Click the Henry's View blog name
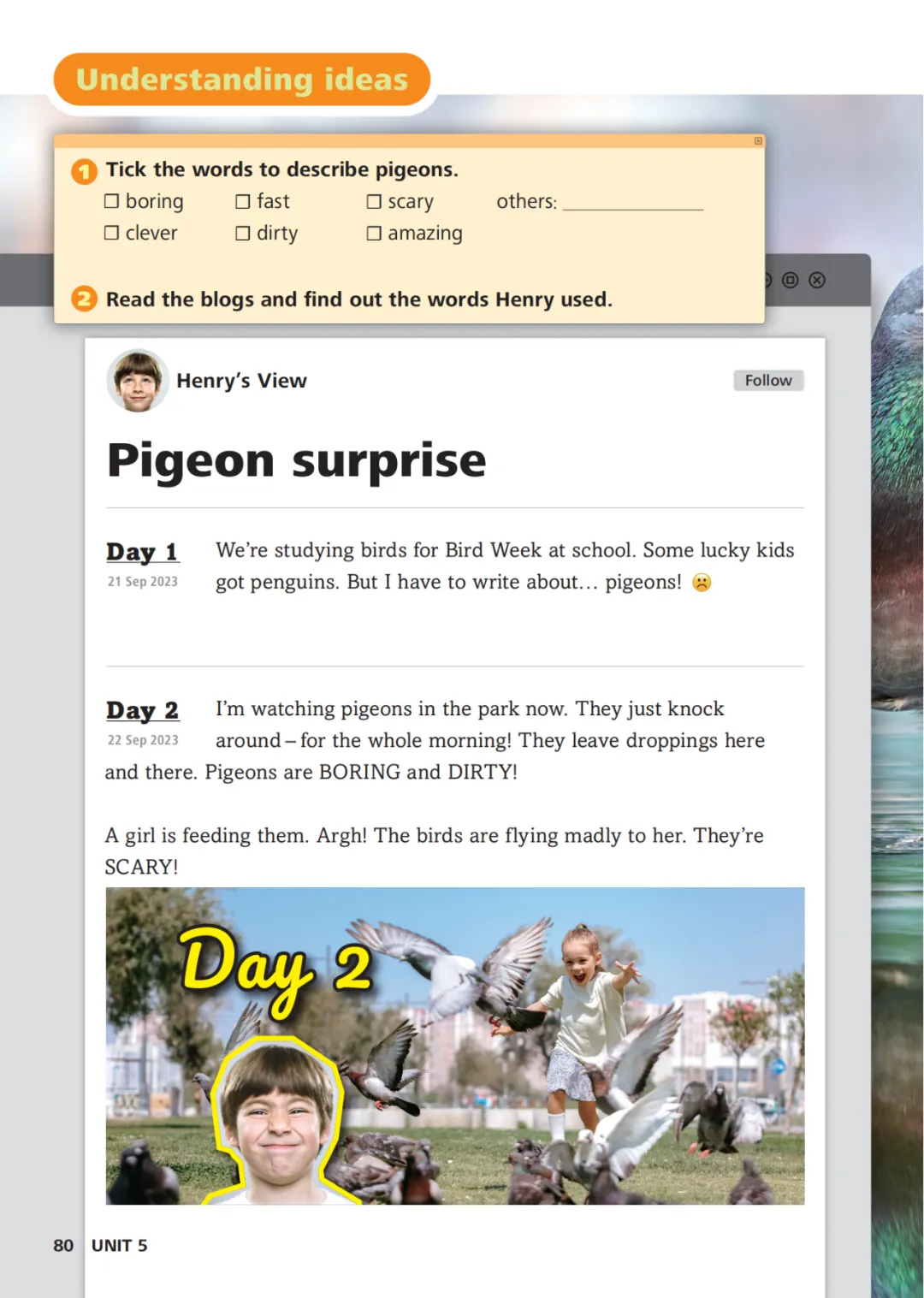This screenshot has height=1298, width=924. [x=241, y=381]
